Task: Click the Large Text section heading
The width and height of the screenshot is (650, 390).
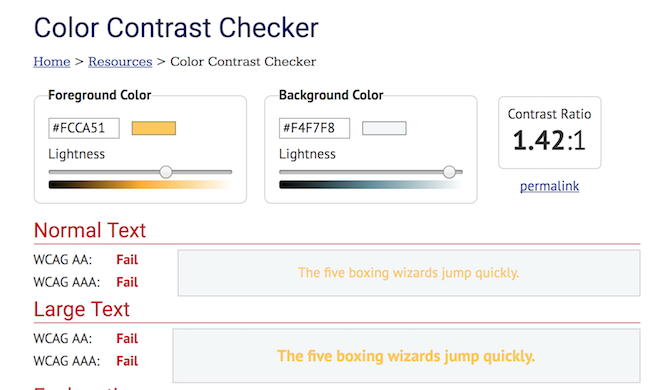Action: [82, 309]
